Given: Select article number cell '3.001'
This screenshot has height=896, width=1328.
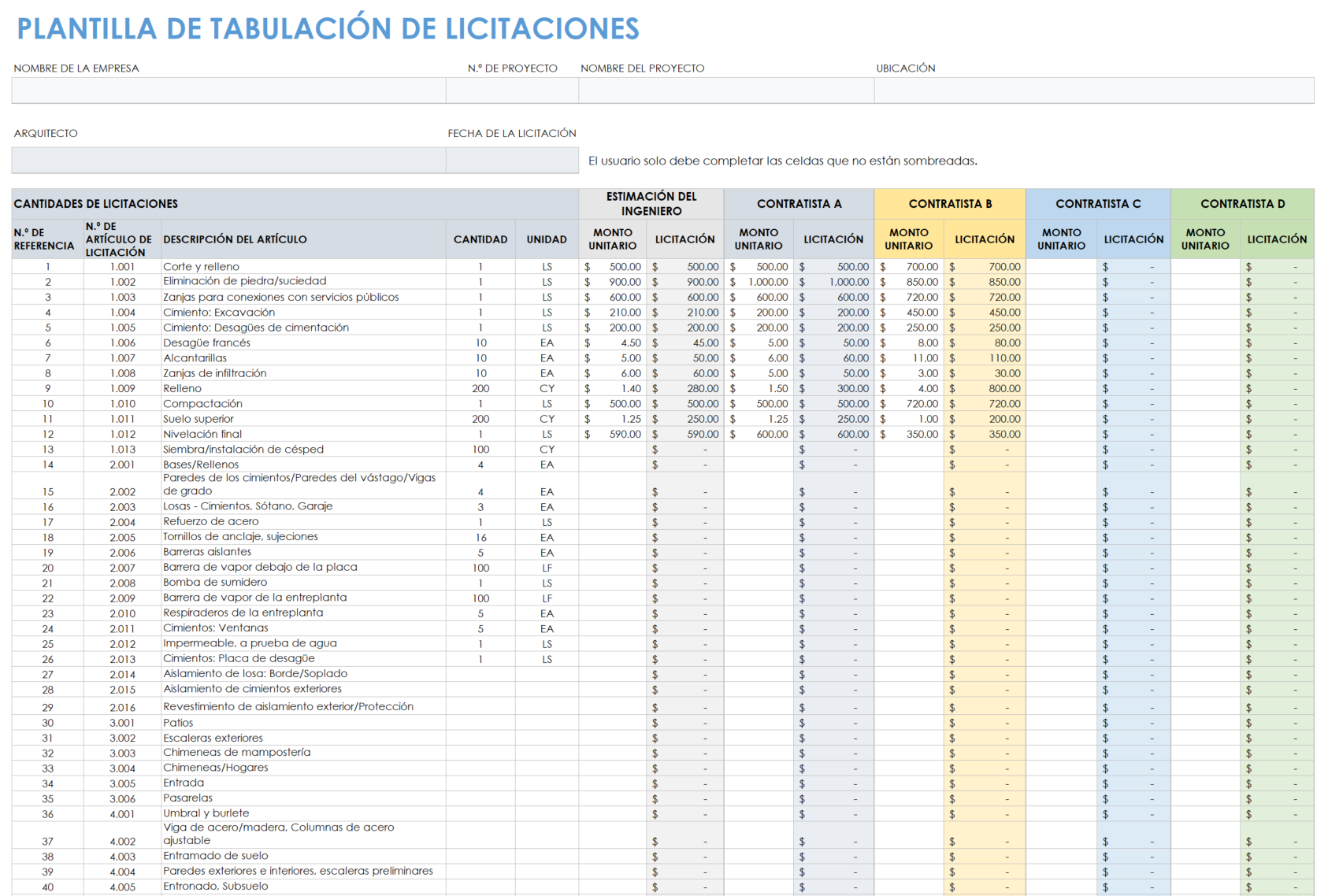Looking at the screenshot, I should coord(122,723).
